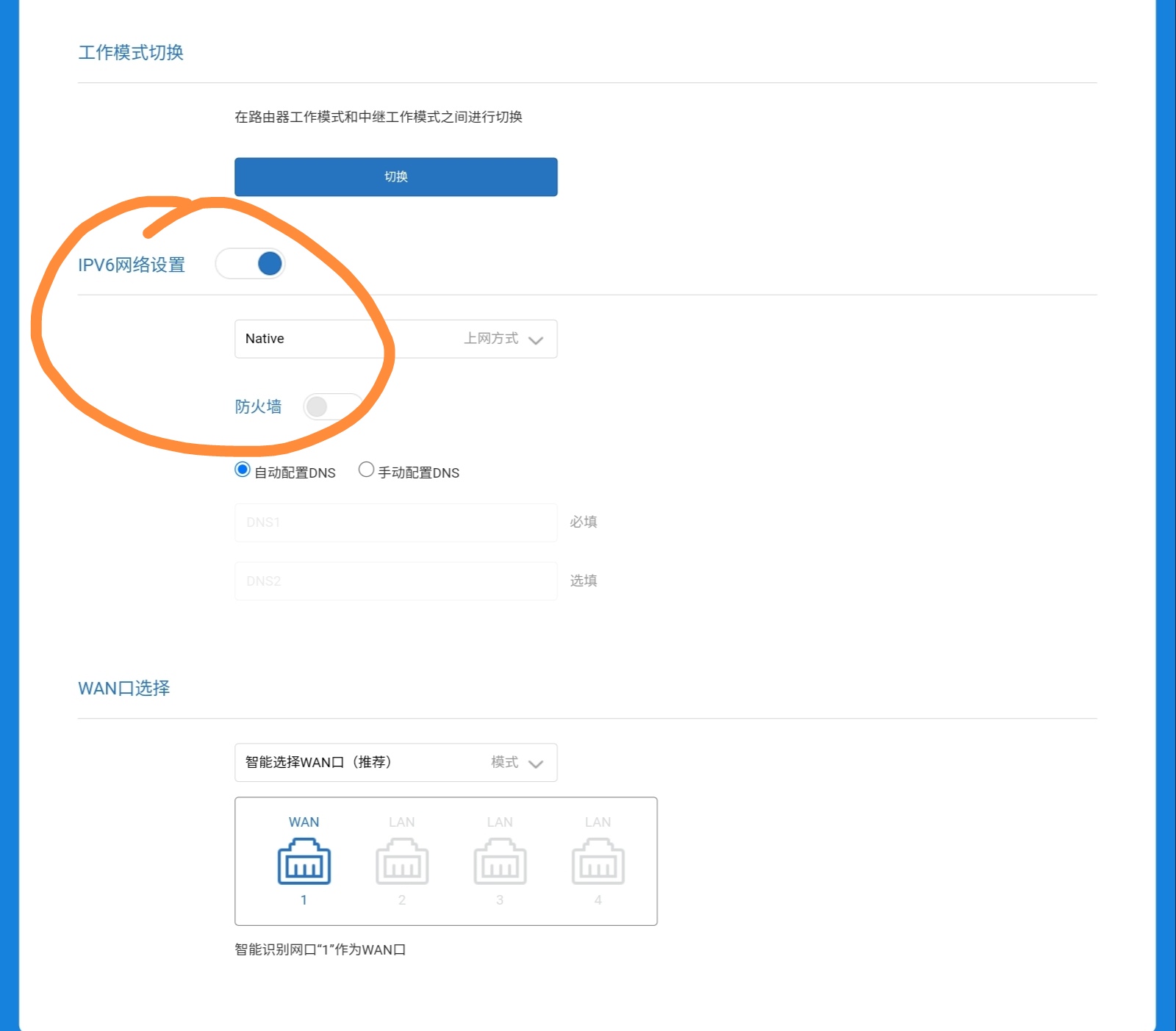Click the LAN port 2 icon
The image size is (1176, 1031).
coord(401,863)
